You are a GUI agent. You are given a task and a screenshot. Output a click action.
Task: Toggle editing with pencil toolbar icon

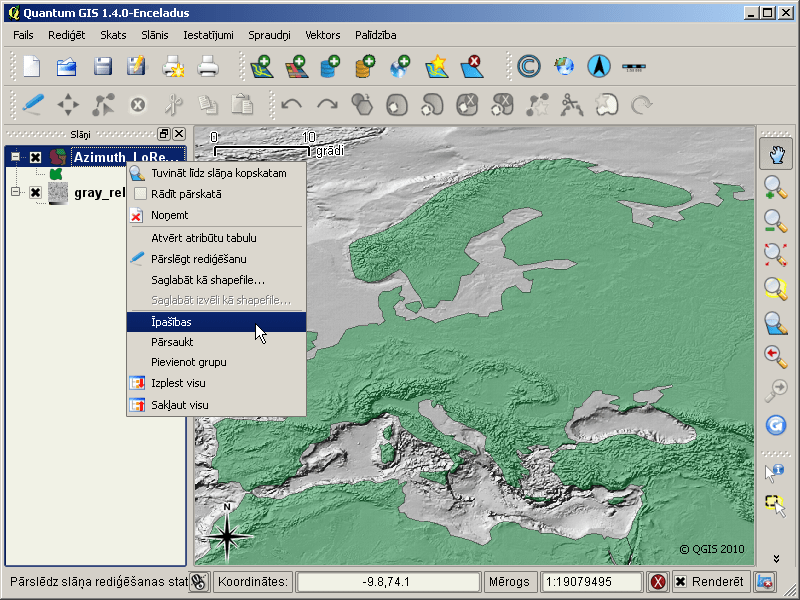[x=33, y=105]
